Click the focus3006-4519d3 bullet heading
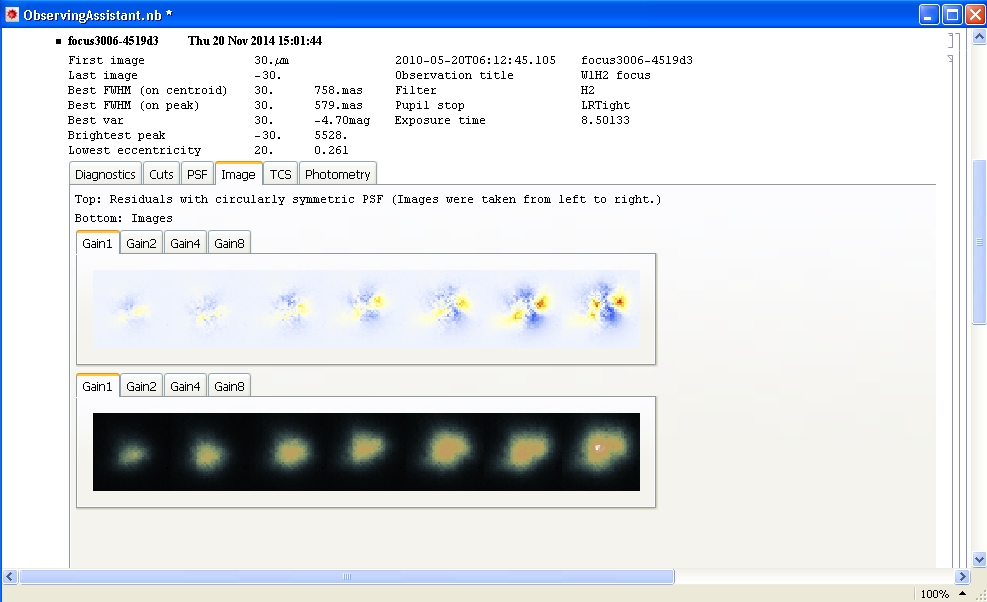The width and height of the screenshot is (987, 602). tap(113, 41)
